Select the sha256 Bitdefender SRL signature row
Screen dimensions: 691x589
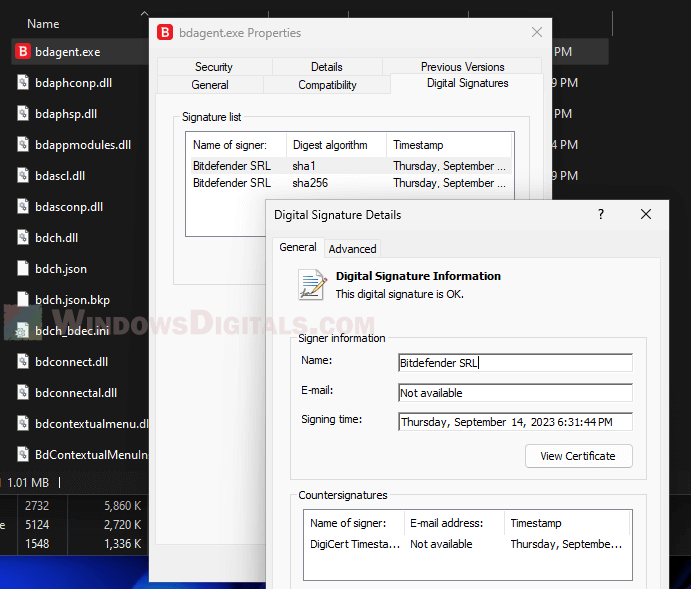(x=351, y=183)
